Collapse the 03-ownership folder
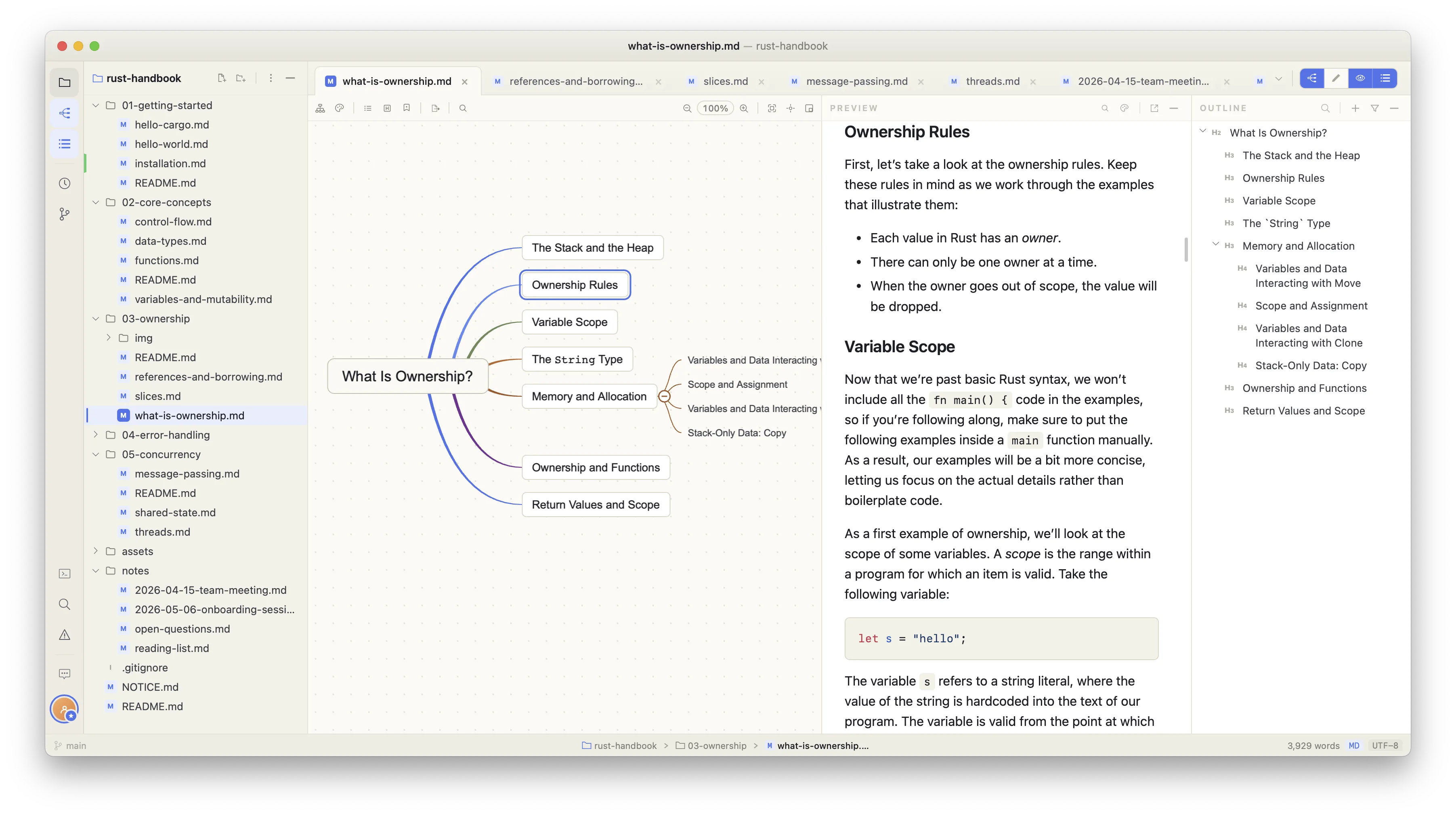1456x816 pixels. [x=96, y=318]
